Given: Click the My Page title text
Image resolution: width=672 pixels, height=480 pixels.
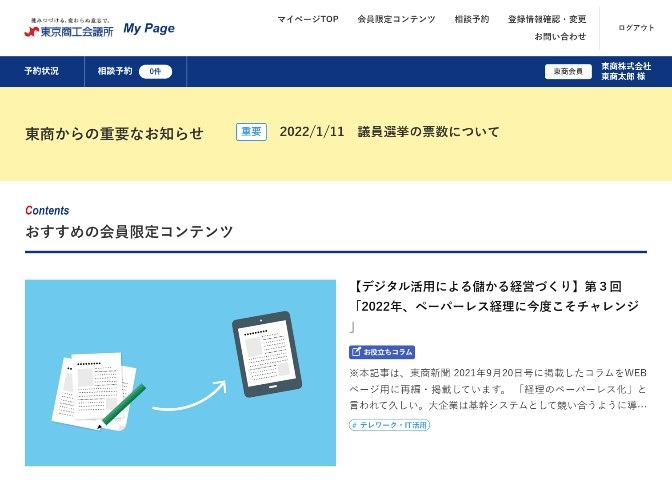Looking at the screenshot, I should (x=149, y=29).
